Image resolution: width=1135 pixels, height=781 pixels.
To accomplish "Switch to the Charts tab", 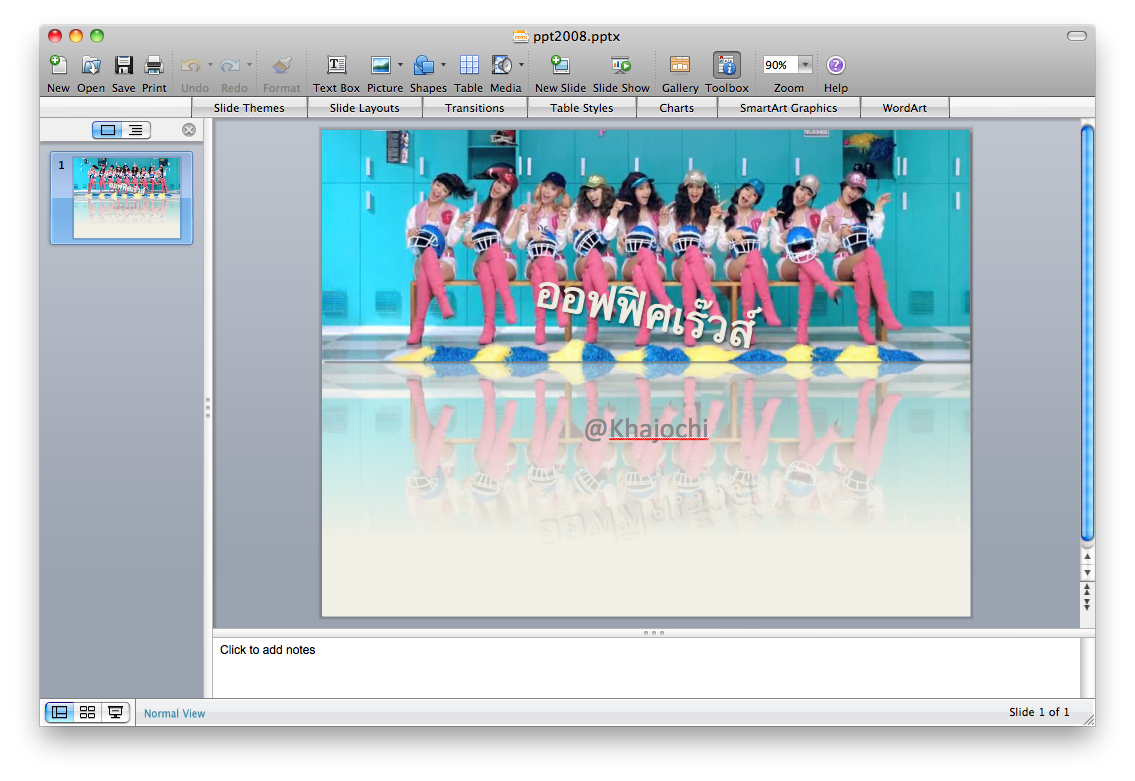I will coord(677,108).
